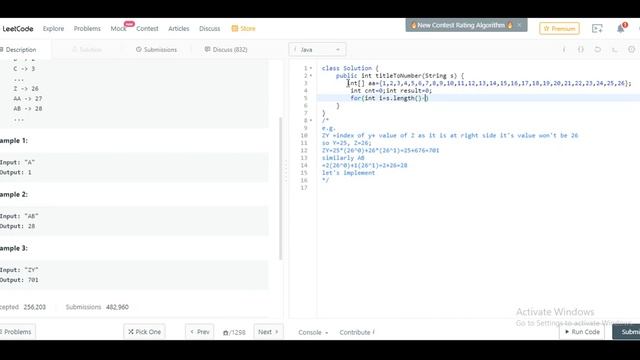Click the 'Input: "ZY"' example text
The image size is (640, 360).
[19, 270]
